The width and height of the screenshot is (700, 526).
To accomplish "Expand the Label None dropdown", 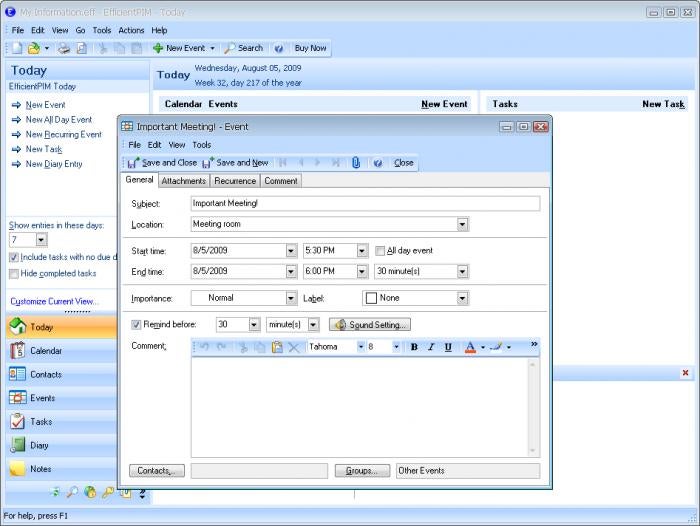I will (x=462, y=298).
